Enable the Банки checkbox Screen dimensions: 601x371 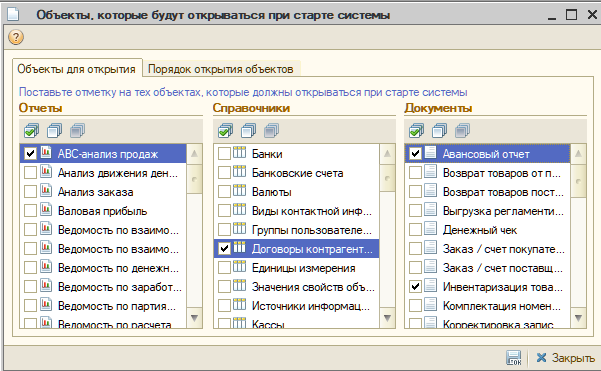(224, 154)
